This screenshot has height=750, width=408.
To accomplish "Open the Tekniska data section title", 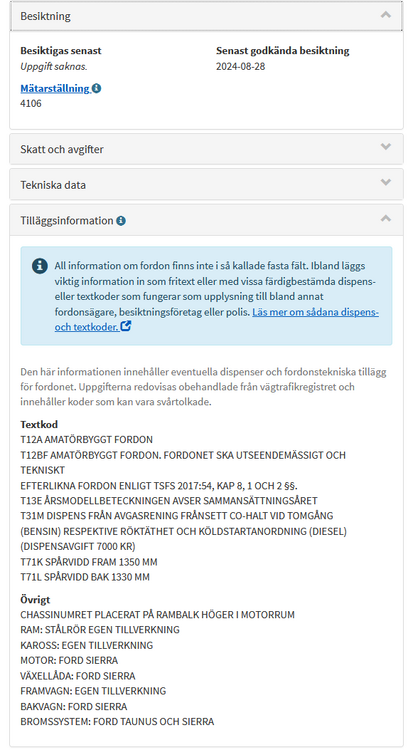I will [53, 185].
